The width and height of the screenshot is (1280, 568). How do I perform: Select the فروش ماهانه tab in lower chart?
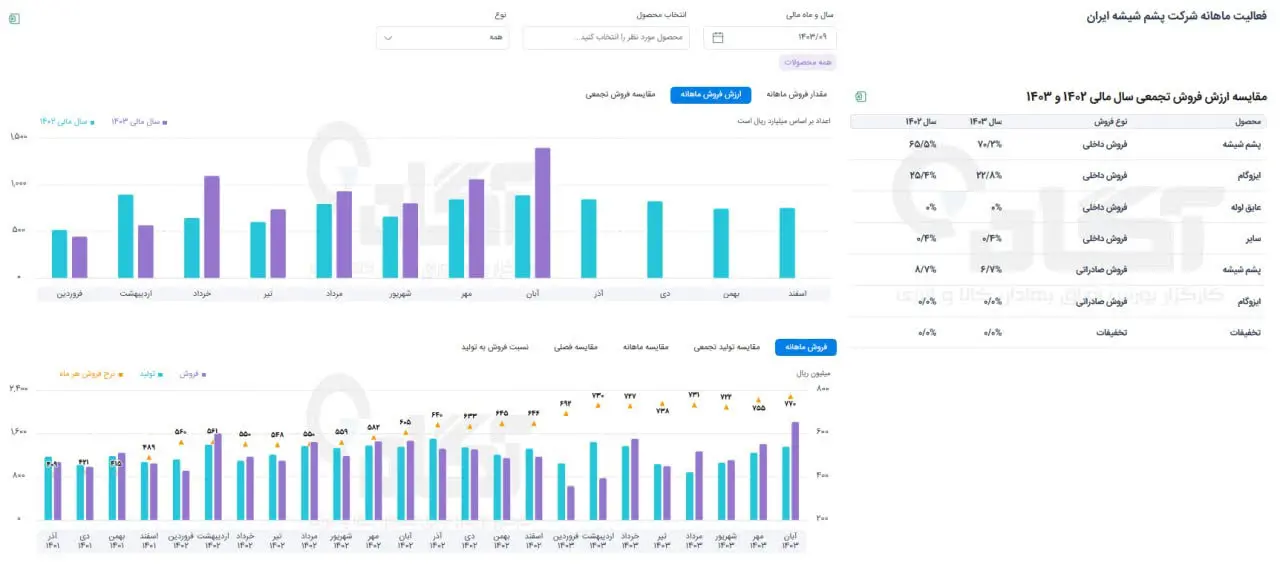[806, 347]
